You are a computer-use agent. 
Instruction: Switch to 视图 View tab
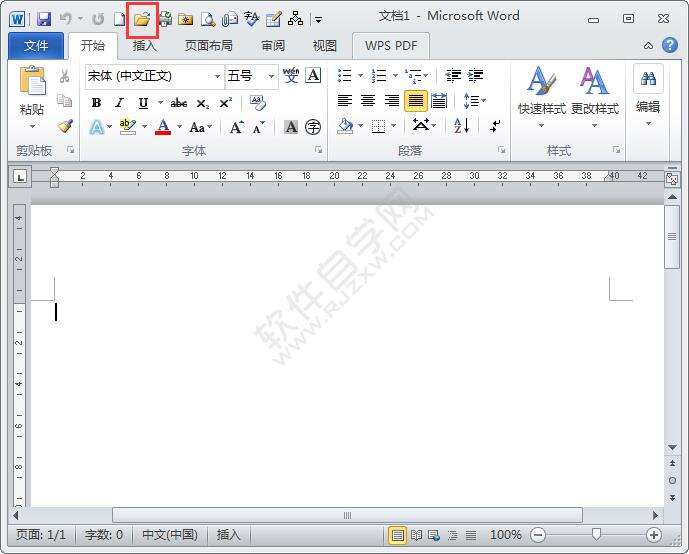click(x=325, y=46)
